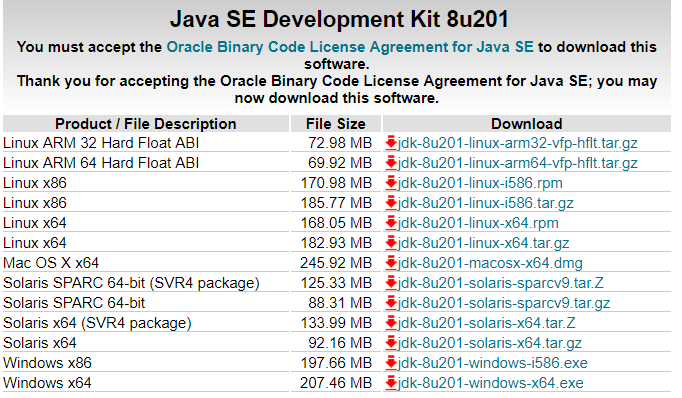
Task: Select 'Windows x64' product text
Action: tap(47, 383)
